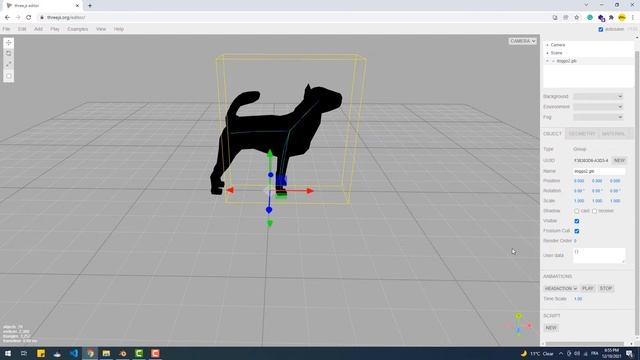Open Visual Studio Code from the taskbar

pyautogui.click(x=73, y=353)
